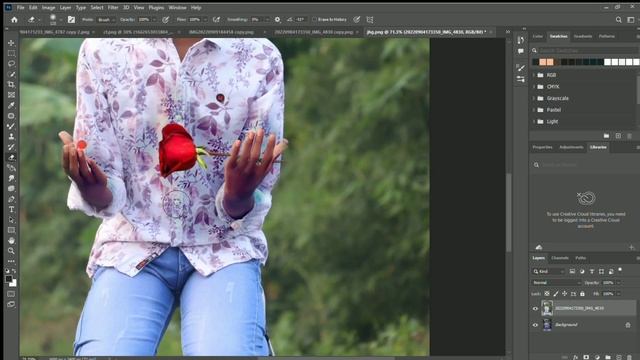The width and height of the screenshot is (640, 360).
Task: Expand the RGB swatch folder
Action: click(534, 75)
